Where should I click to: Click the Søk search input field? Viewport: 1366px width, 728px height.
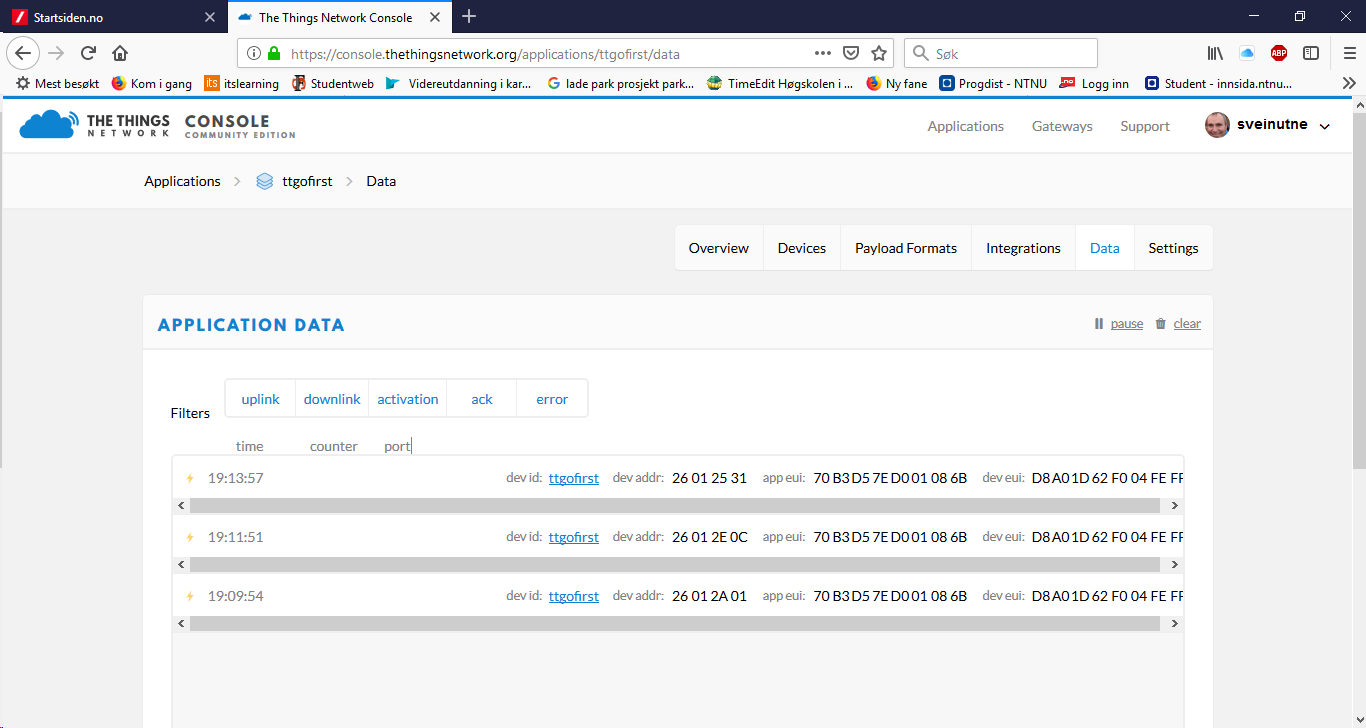coord(1010,53)
